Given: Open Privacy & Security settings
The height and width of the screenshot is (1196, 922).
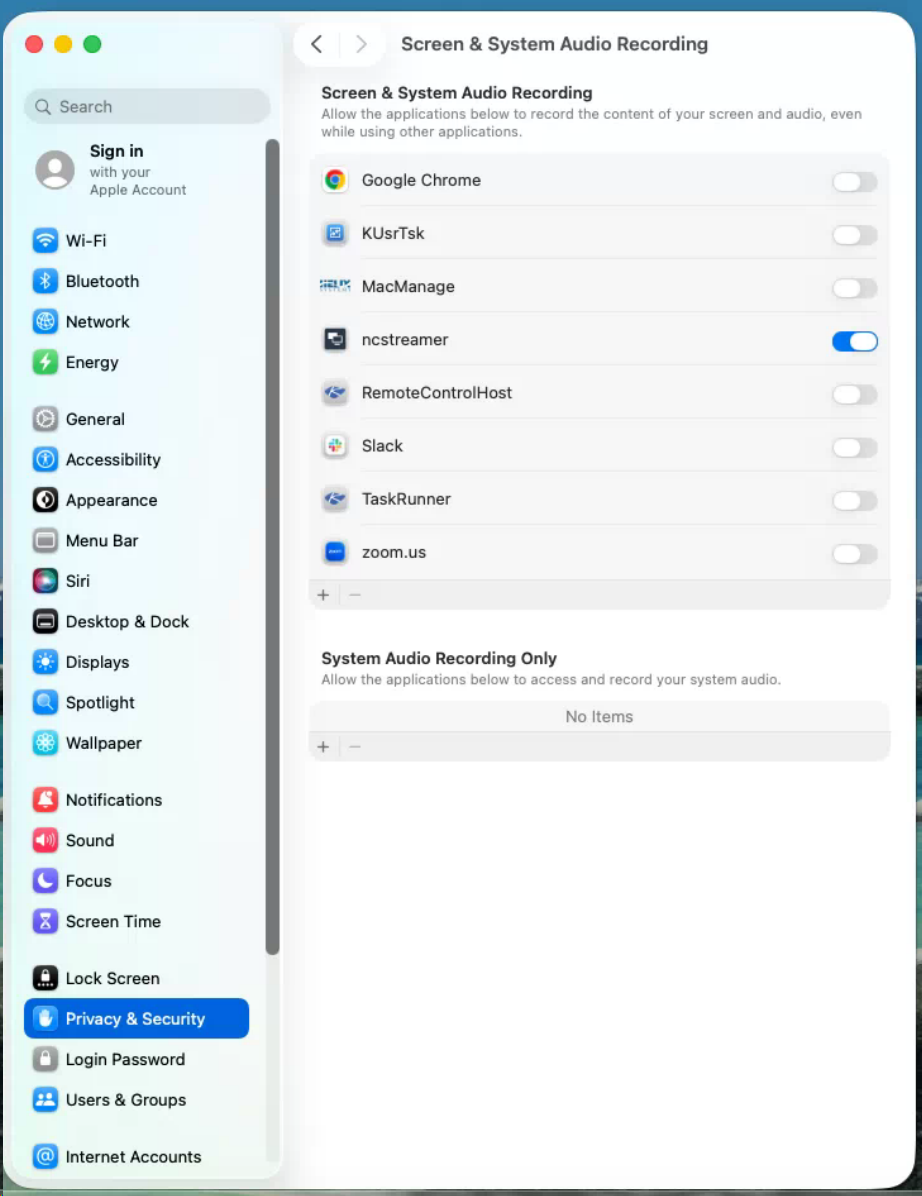Looking at the screenshot, I should tap(137, 1018).
